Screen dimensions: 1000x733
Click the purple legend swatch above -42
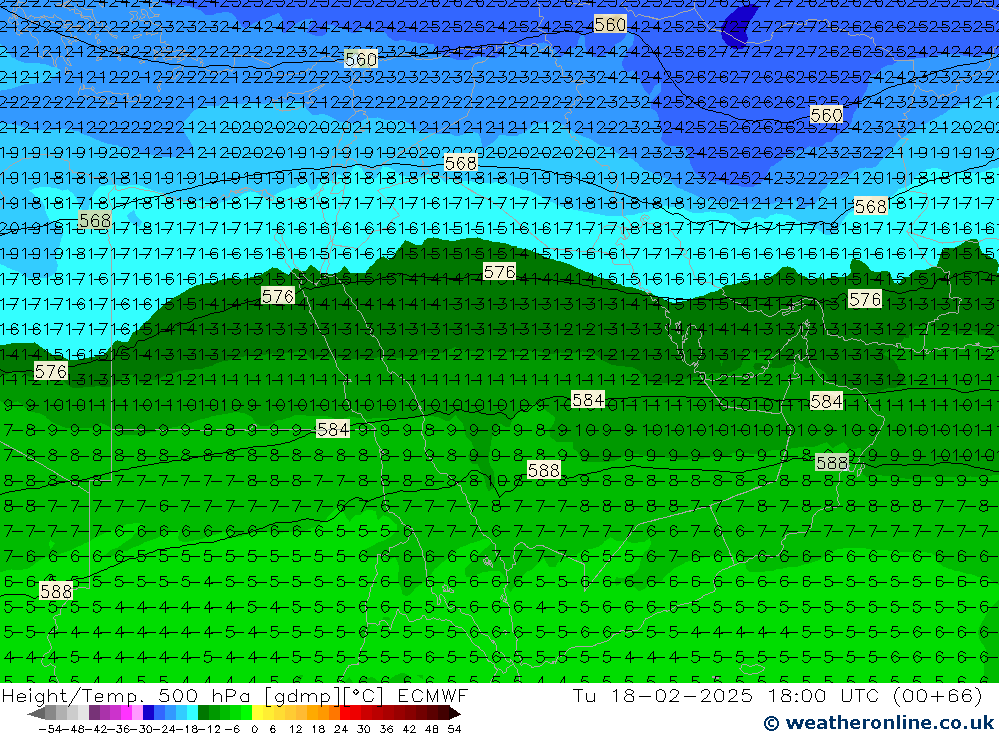94,712
